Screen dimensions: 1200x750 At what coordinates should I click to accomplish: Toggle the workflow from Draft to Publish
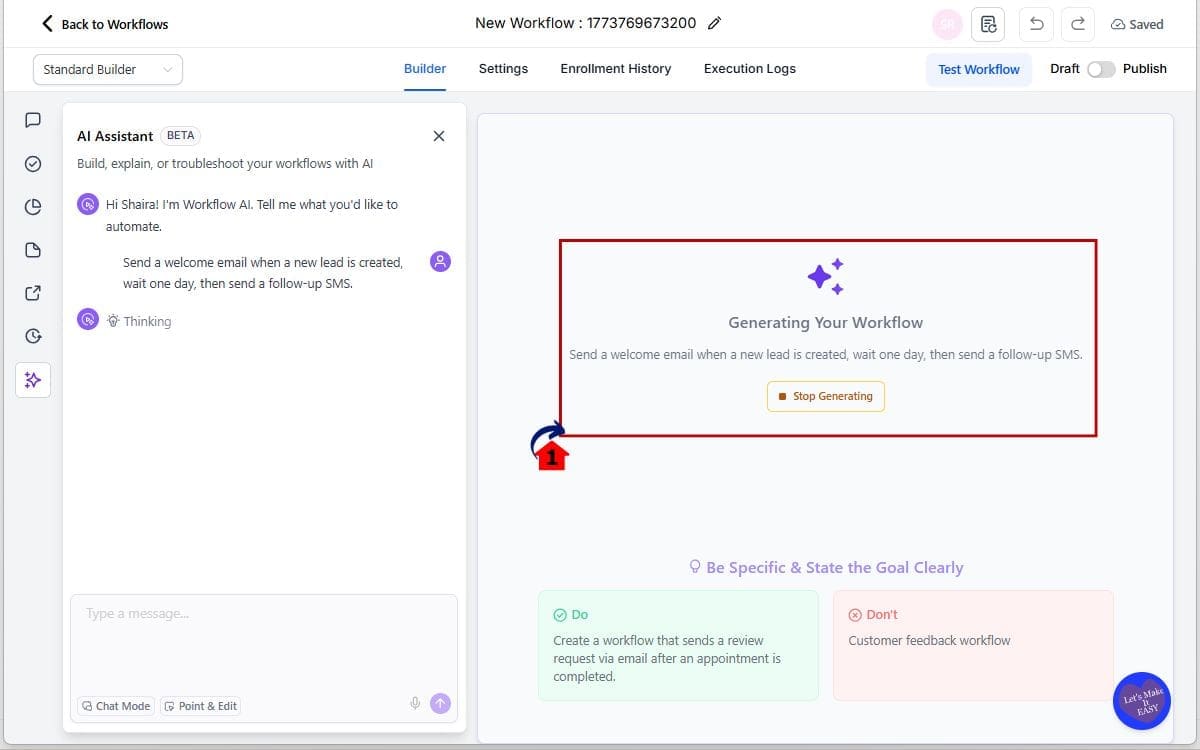click(x=1101, y=69)
